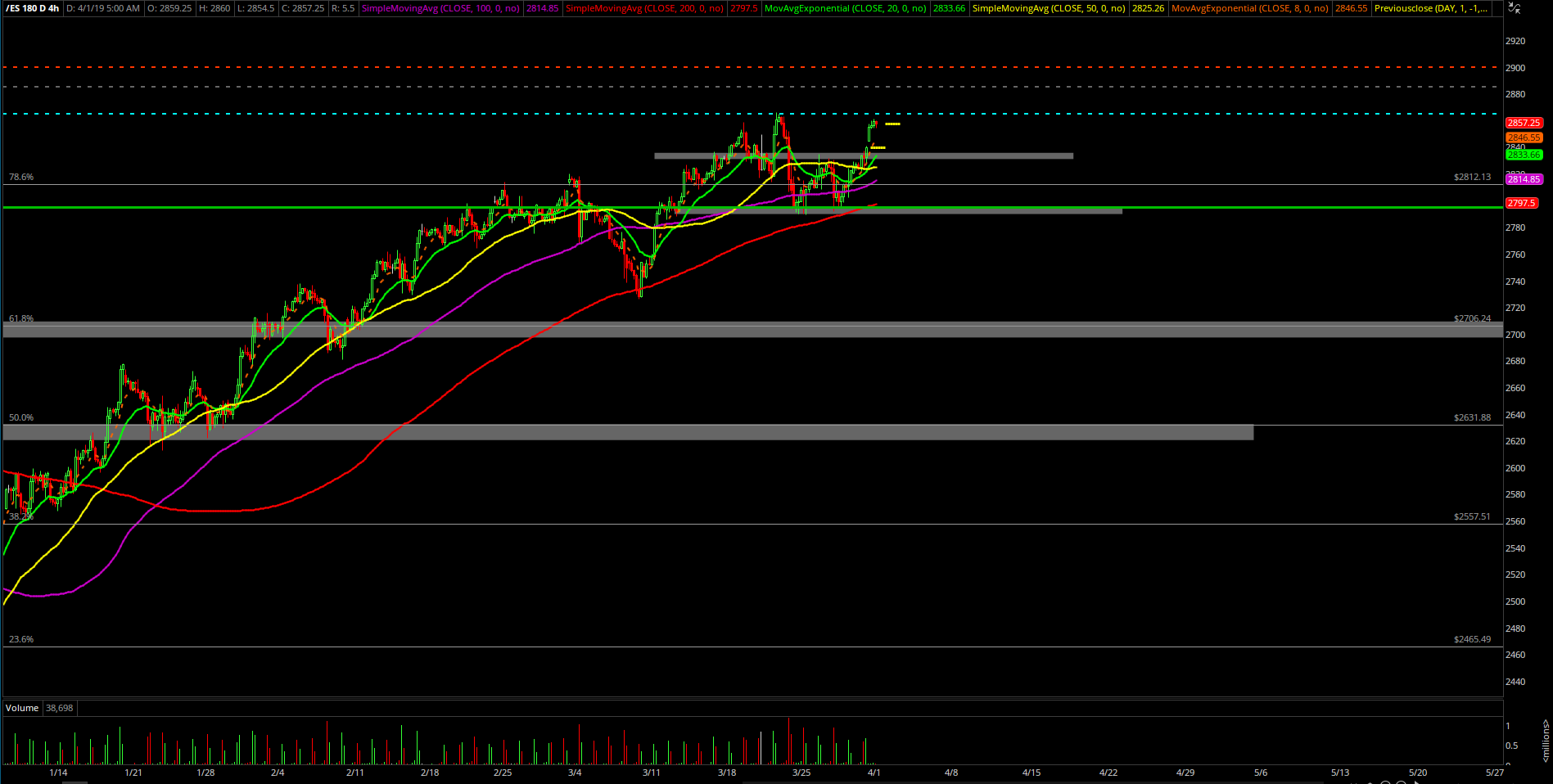Click the 2/4 date on time axis
The height and width of the screenshot is (784, 1553).
click(x=278, y=773)
